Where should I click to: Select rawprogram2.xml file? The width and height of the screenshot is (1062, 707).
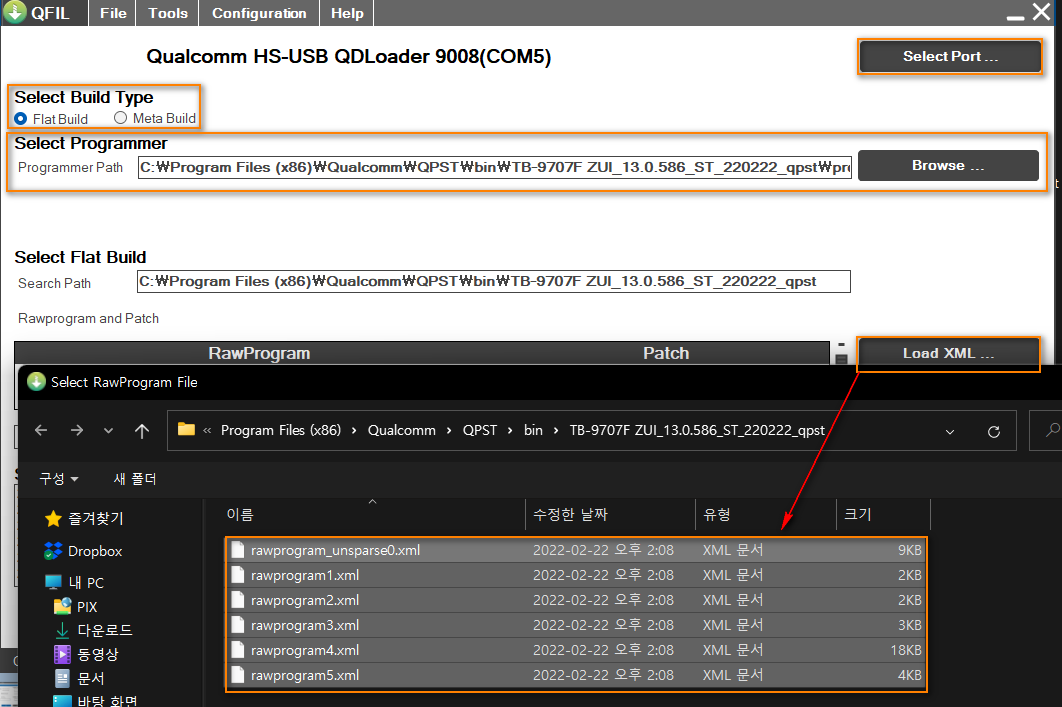576,600
